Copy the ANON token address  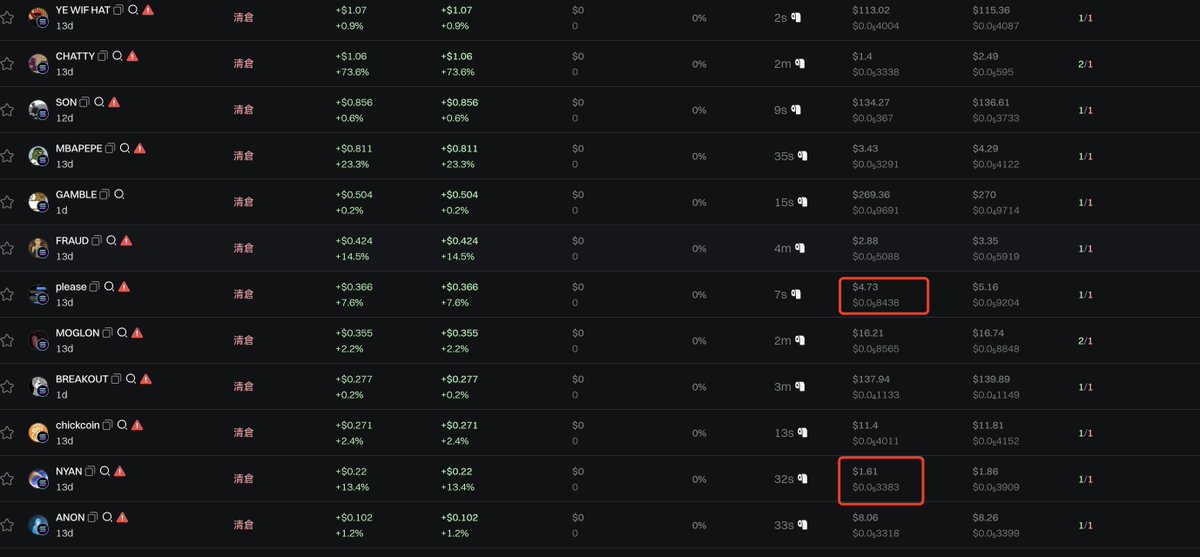[94, 517]
